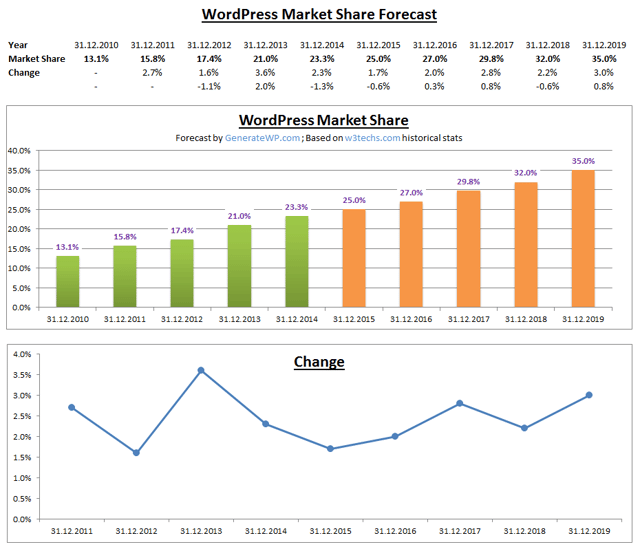Click the WordPress Market Share chart title
The image size is (640, 549).
coord(324,120)
